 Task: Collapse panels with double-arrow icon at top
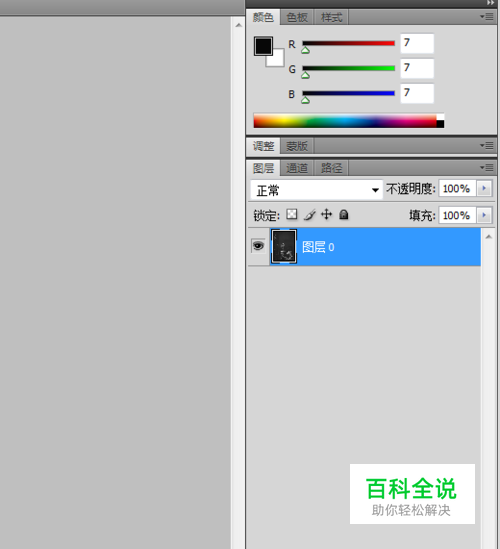pos(490,3)
